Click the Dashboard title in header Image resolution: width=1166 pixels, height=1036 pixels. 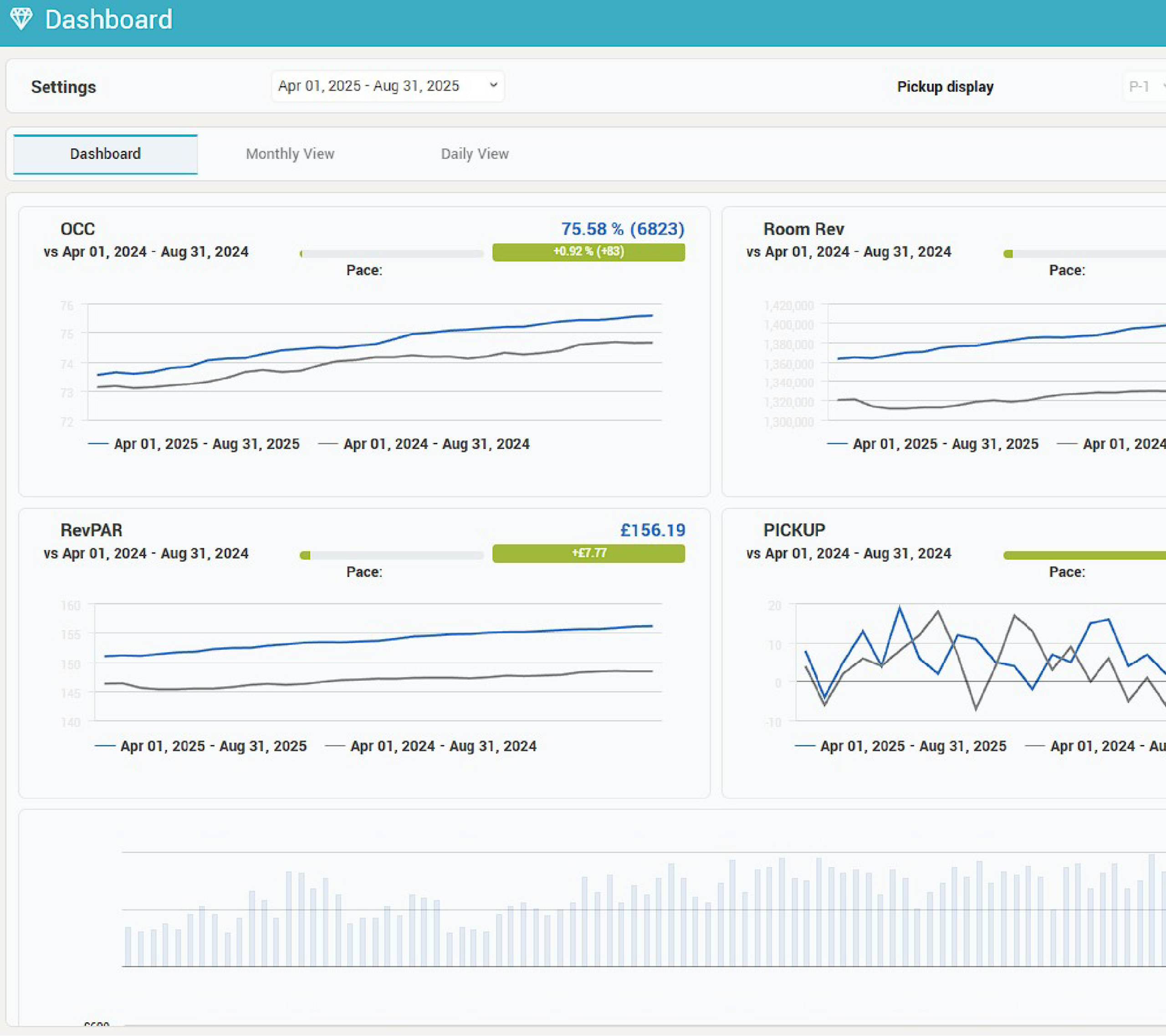(x=108, y=20)
